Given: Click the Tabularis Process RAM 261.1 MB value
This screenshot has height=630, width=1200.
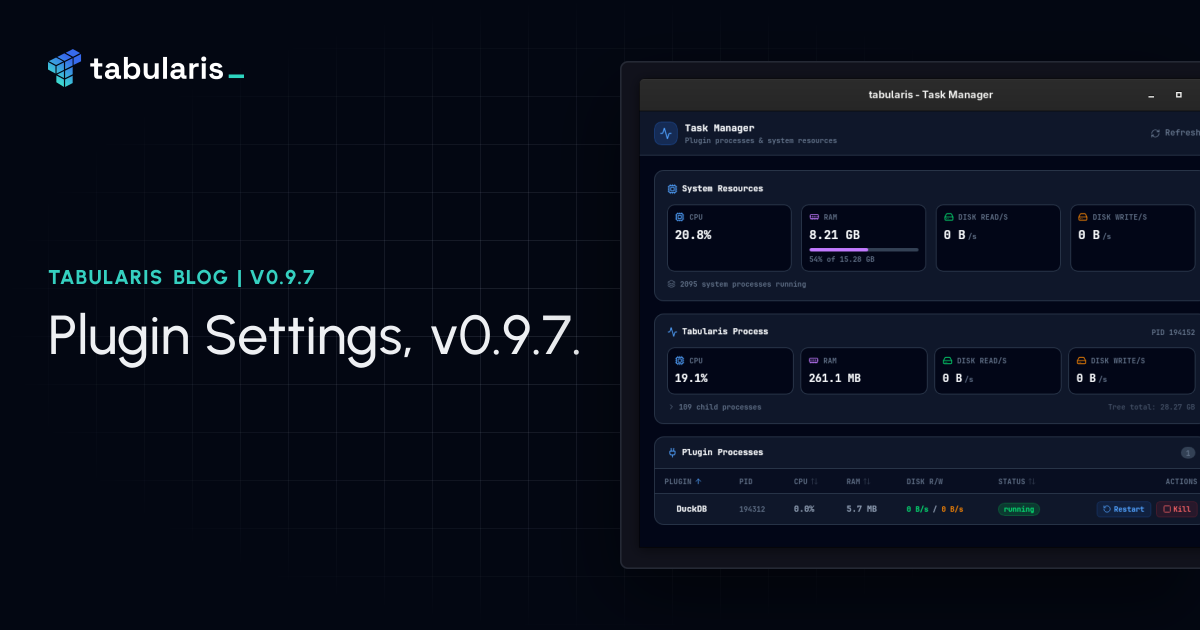Looking at the screenshot, I should pos(835,378).
